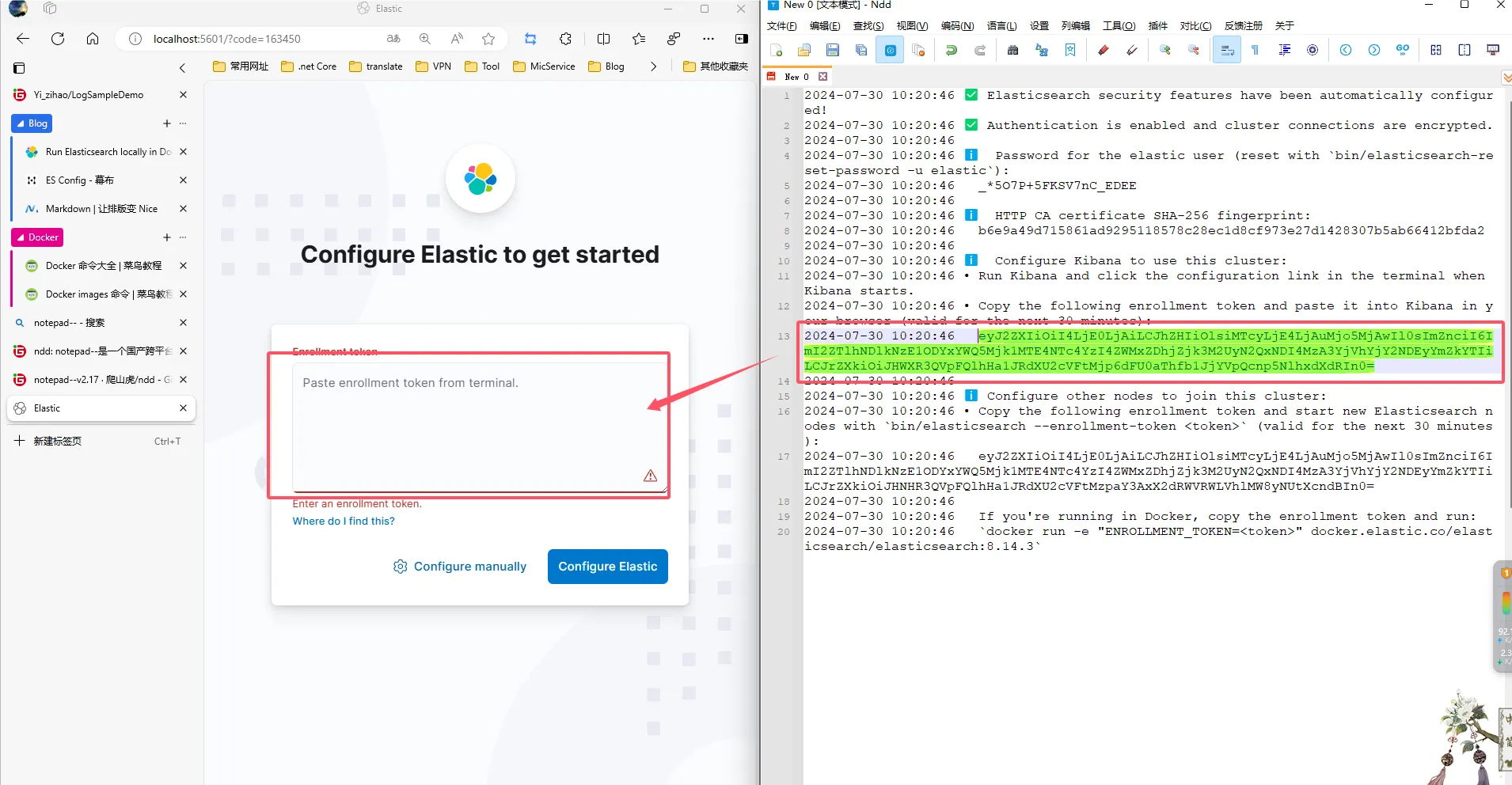The width and height of the screenshot is (1512, 785).
Task: Toggle the indent guide icon in Ndd
Action: click(x=1284, y=50)
